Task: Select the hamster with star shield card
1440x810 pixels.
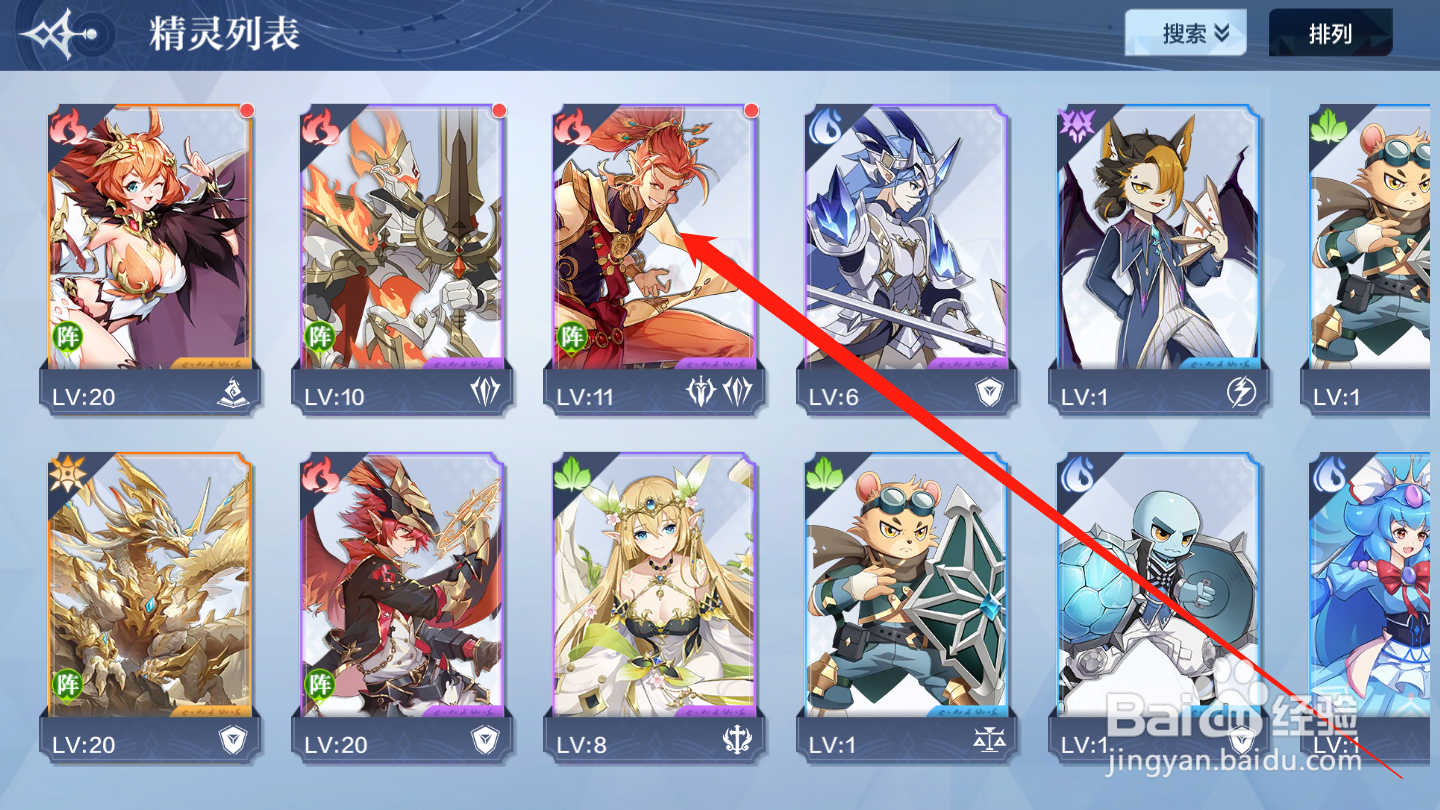Action: [907, 606]
